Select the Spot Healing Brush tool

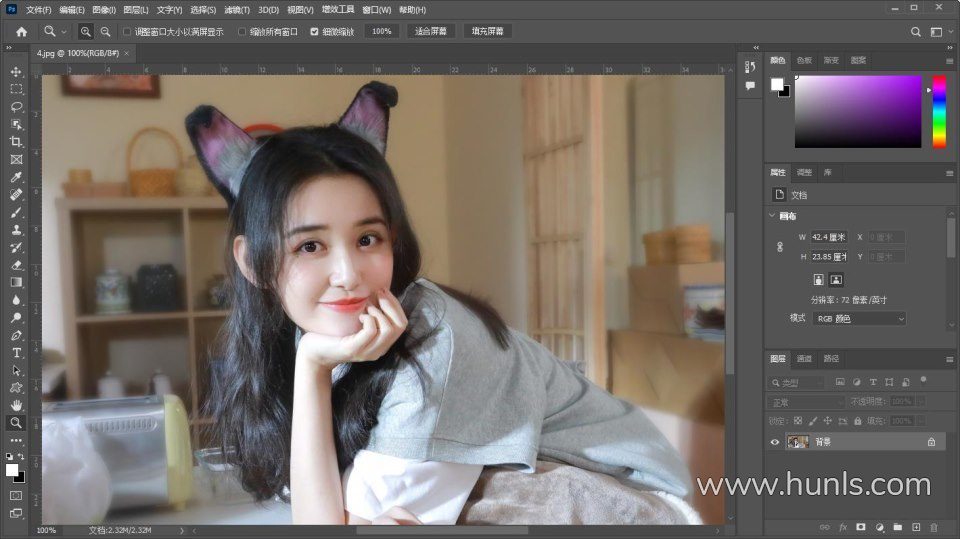tap(17, 195)
